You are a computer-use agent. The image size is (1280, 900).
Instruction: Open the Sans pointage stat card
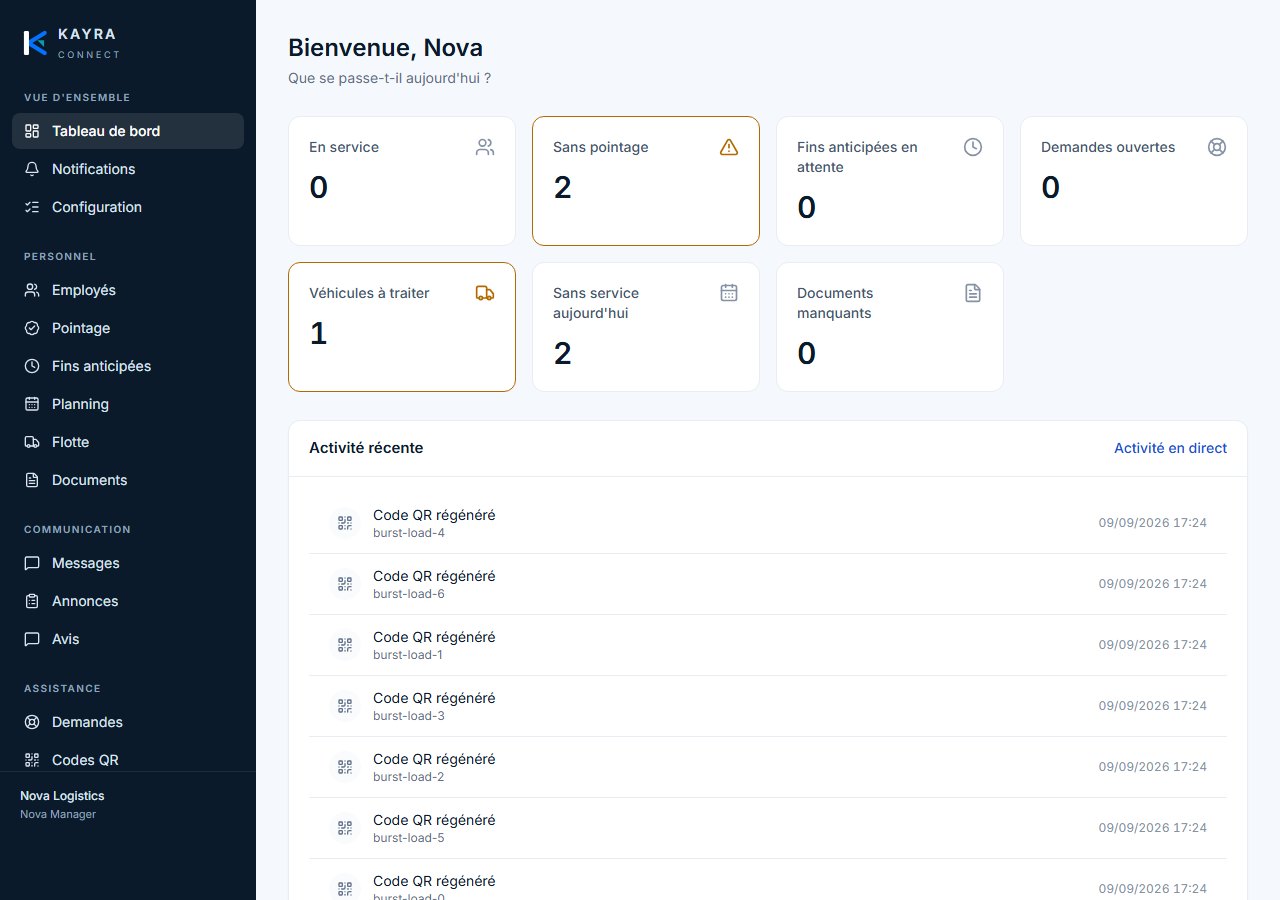(646, 181)
